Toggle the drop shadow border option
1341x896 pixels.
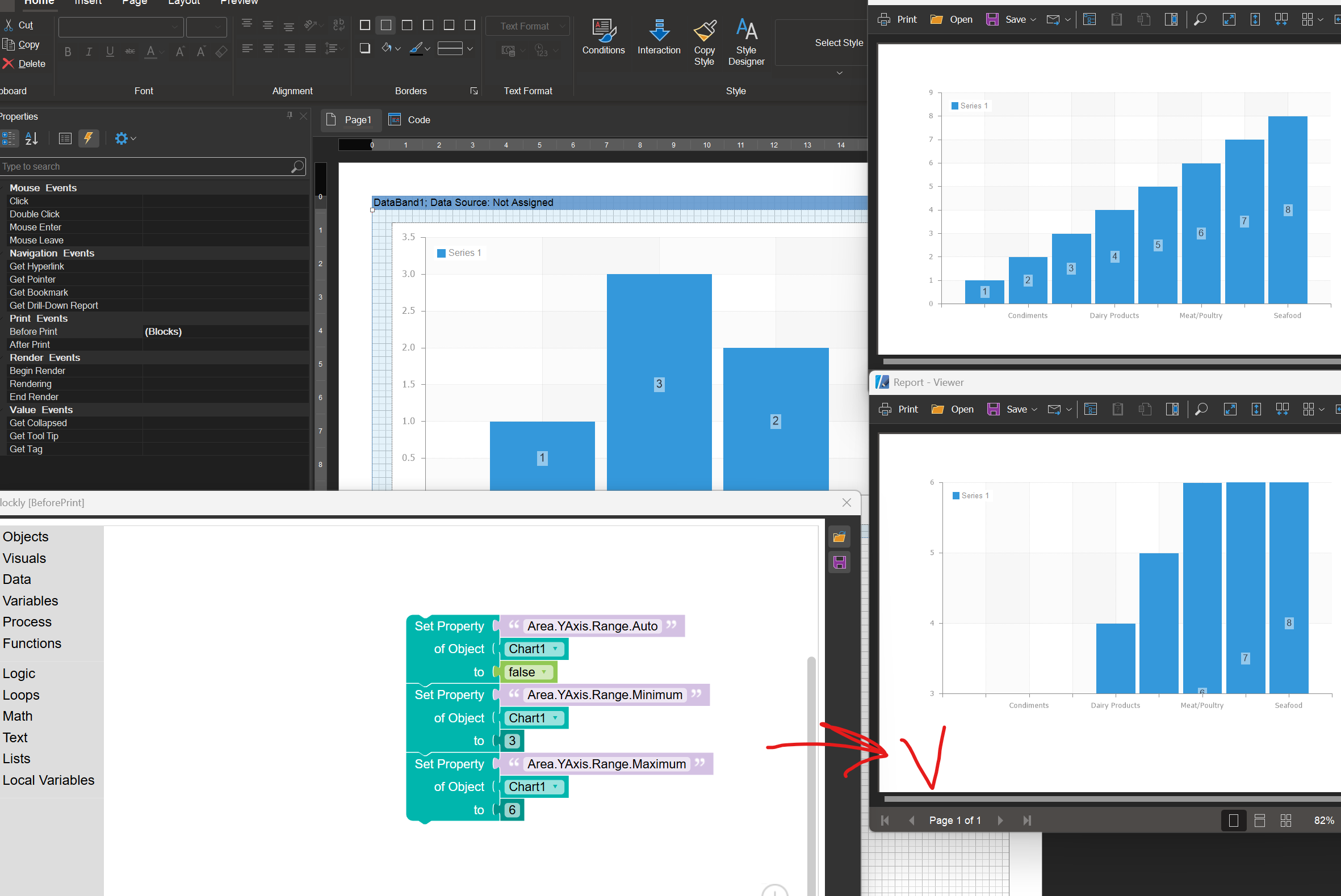364,49
